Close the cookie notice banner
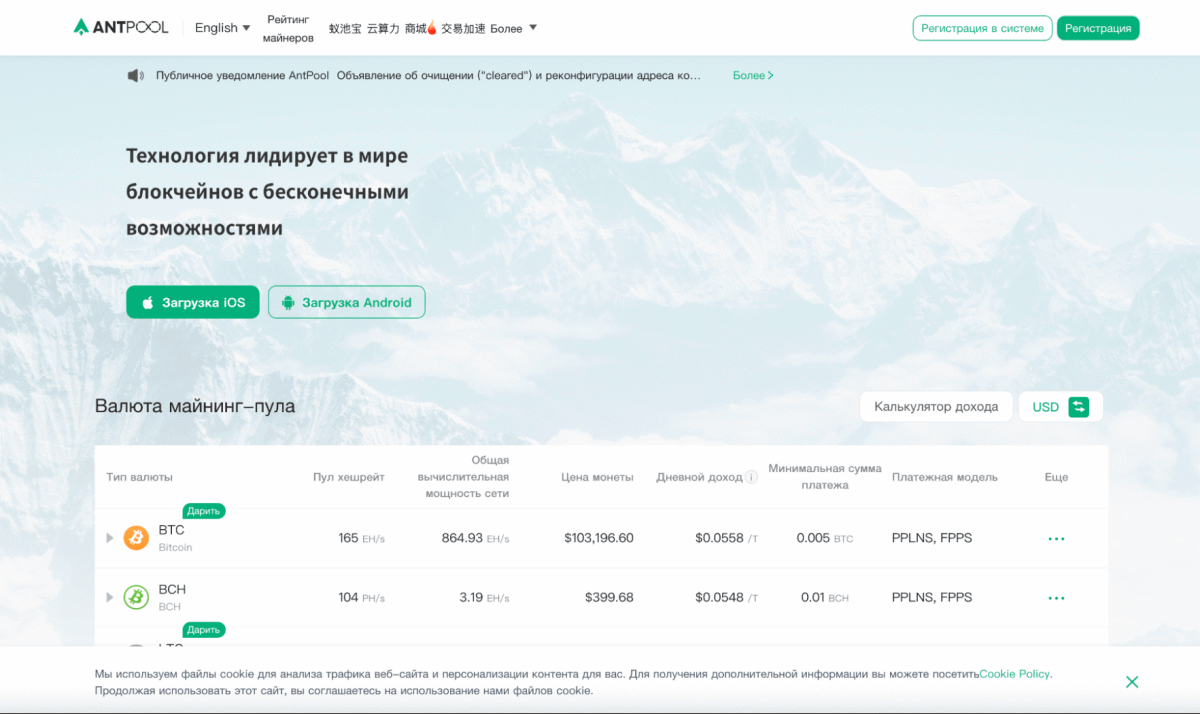 click(1132, 682)
